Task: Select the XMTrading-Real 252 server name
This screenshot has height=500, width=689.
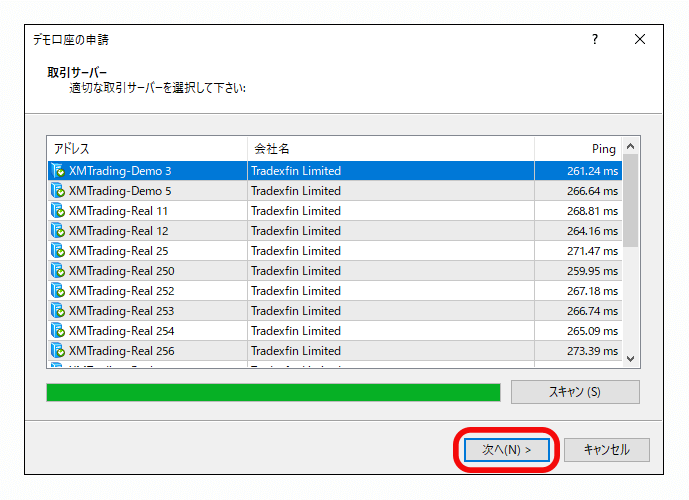Action: click(x=122, y=291)
